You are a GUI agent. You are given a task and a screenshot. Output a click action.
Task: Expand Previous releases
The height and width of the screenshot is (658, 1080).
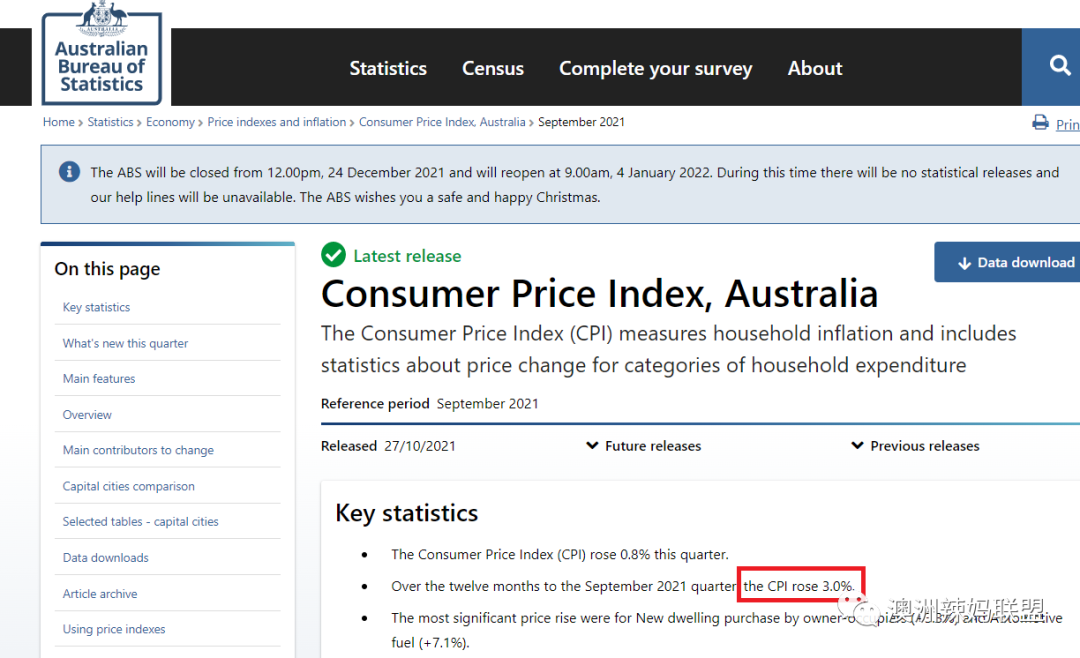(x=915, y=446)
